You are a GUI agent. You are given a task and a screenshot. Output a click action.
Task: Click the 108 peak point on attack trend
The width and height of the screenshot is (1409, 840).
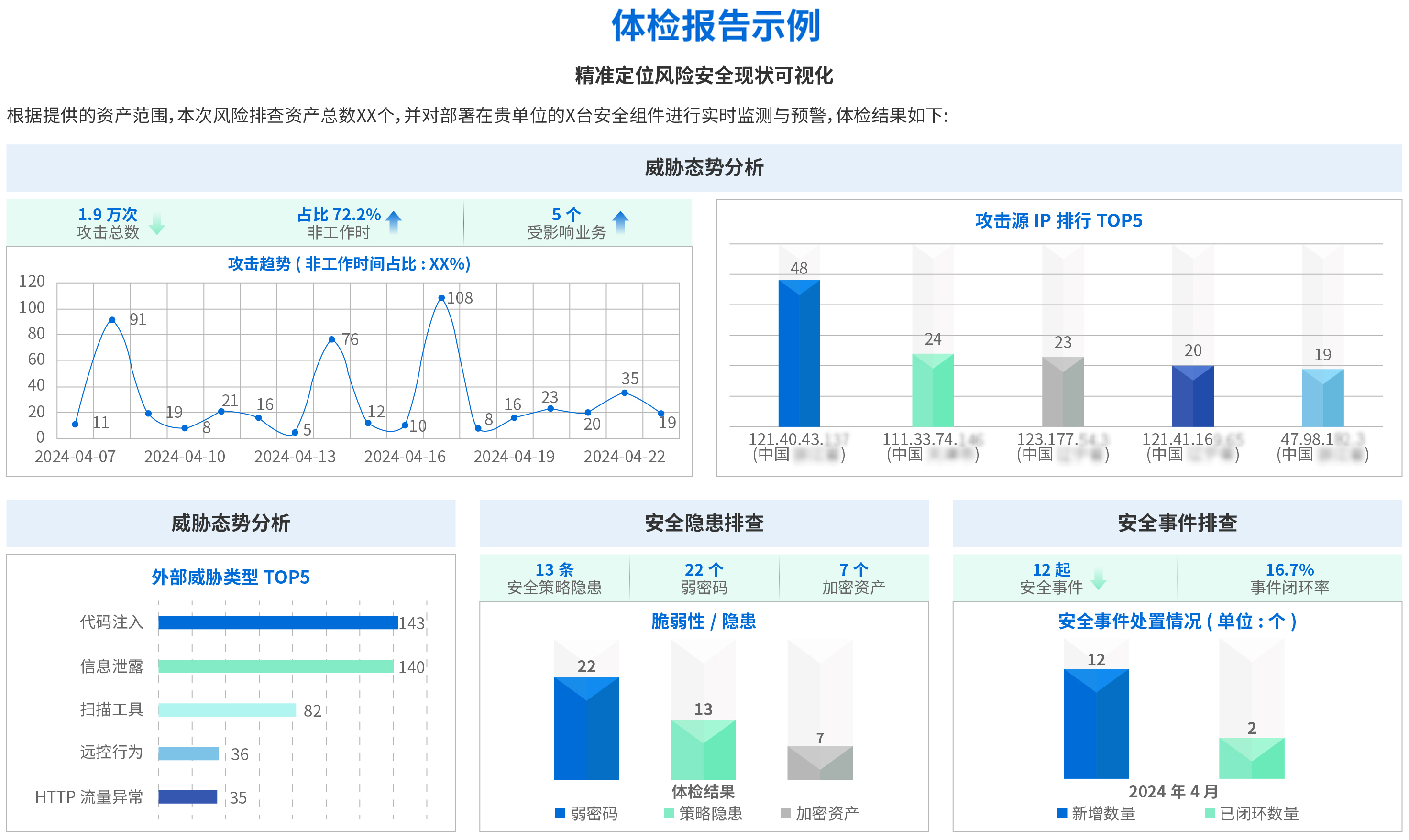point(441,298)
